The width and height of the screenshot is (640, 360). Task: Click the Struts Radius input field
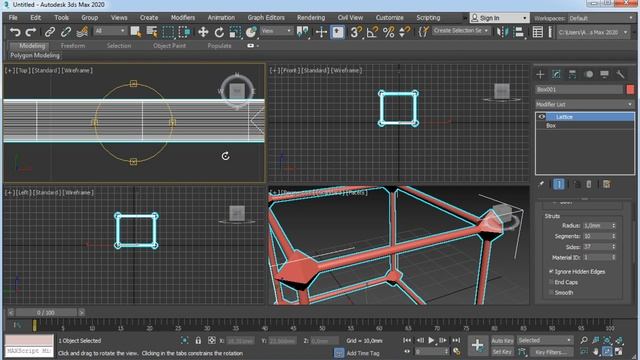coord(596,225)
